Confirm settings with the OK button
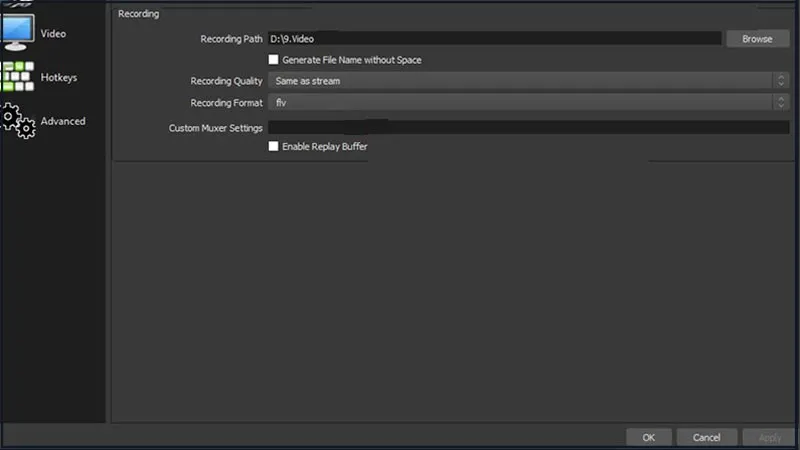This screenshot has height=450, width=800. pos(649,438)
